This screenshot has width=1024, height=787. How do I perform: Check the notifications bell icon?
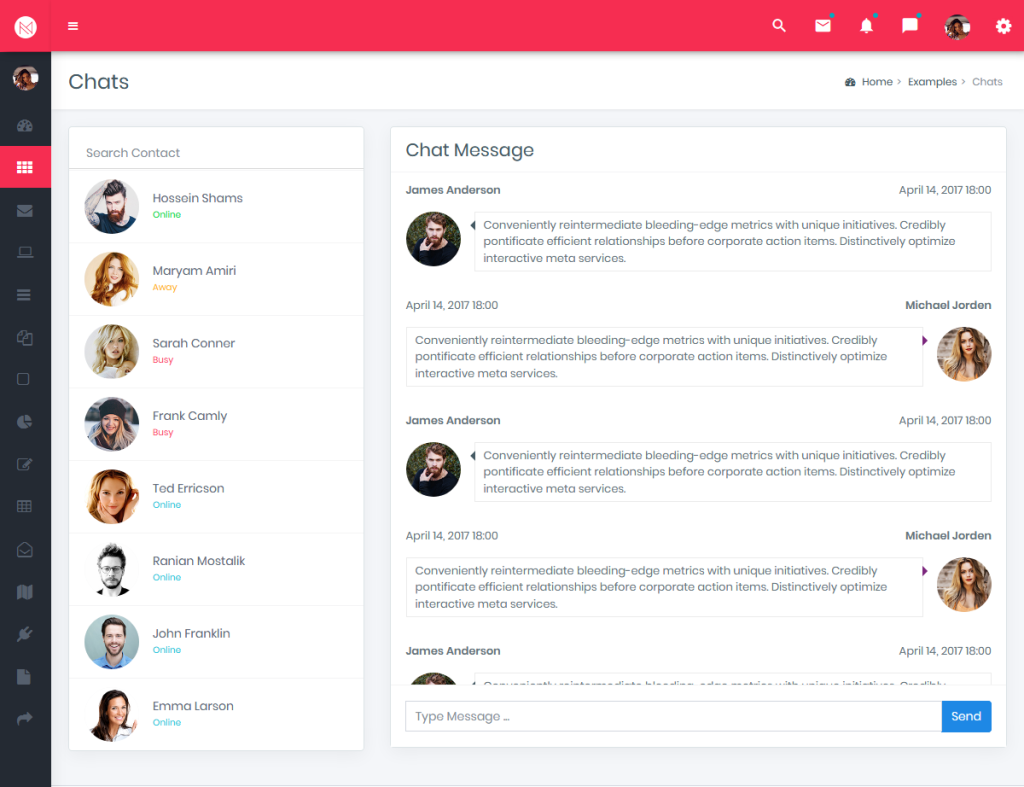pos(866,26)
